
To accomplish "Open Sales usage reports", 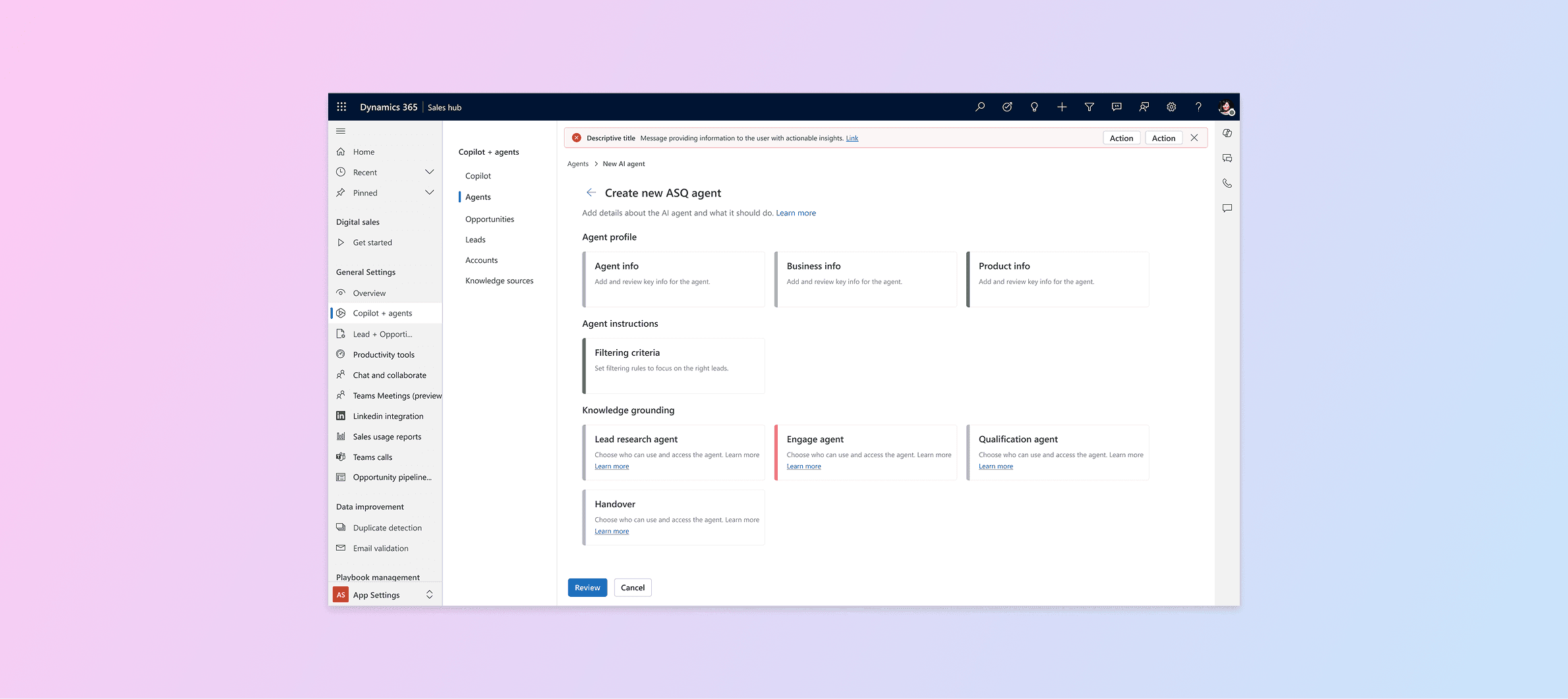I will pyautogui.click(x=386, y=436).
